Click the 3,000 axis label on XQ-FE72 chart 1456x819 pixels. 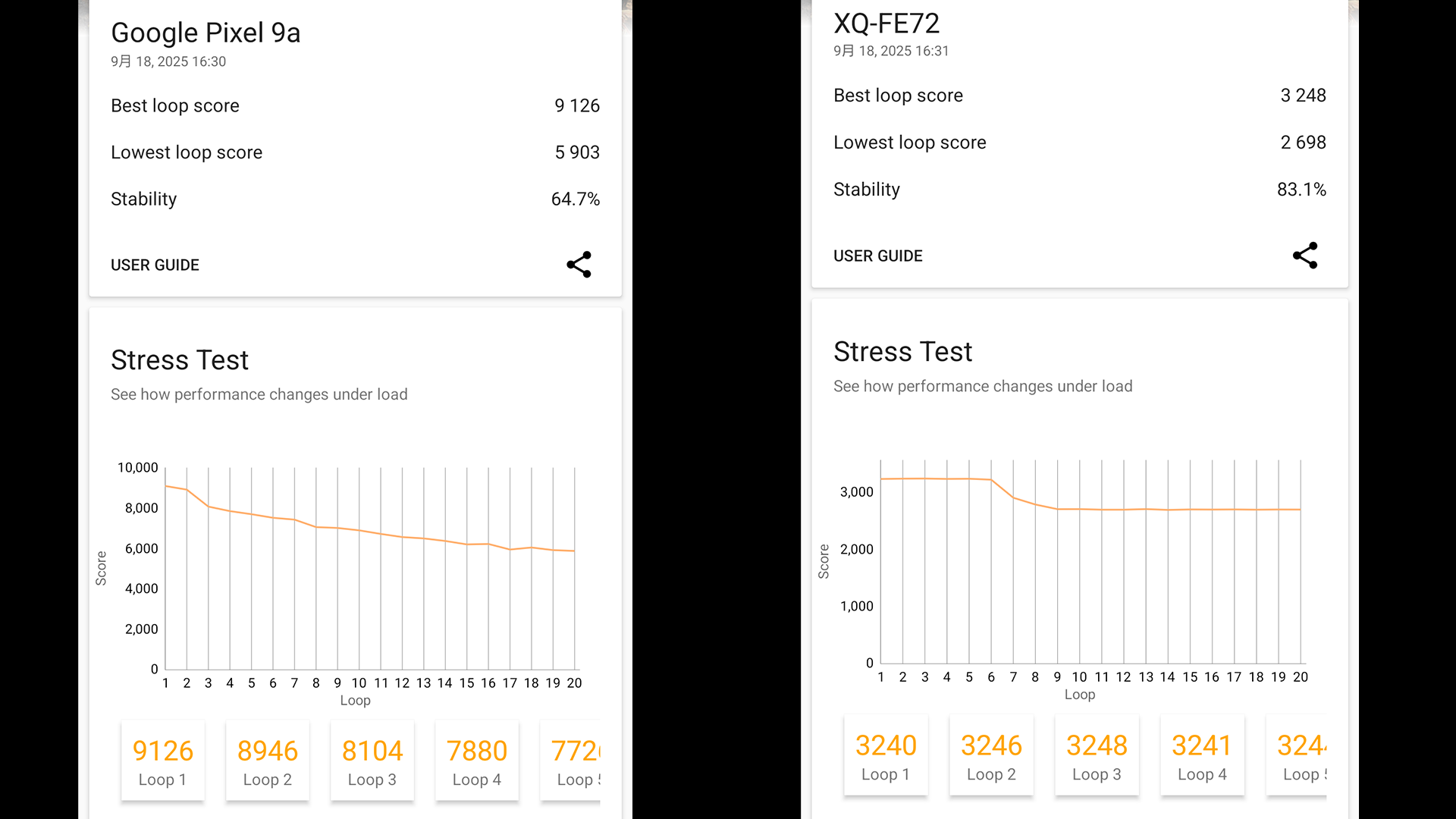pyautogui.click(x=856, y=492)
